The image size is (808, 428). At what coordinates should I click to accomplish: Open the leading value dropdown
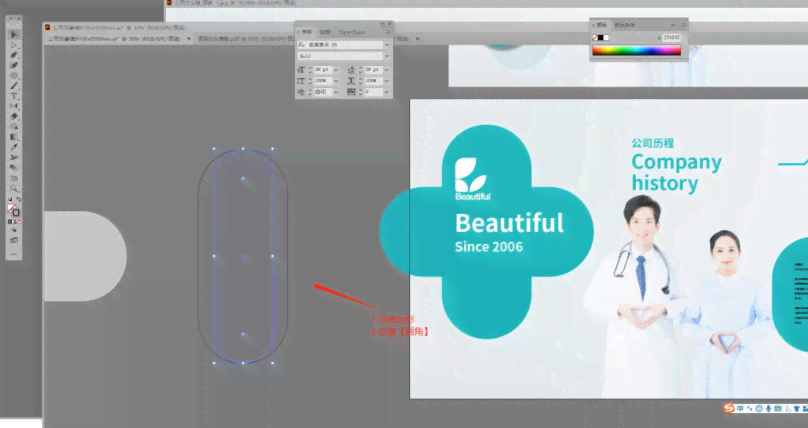[x=386, y=70]
